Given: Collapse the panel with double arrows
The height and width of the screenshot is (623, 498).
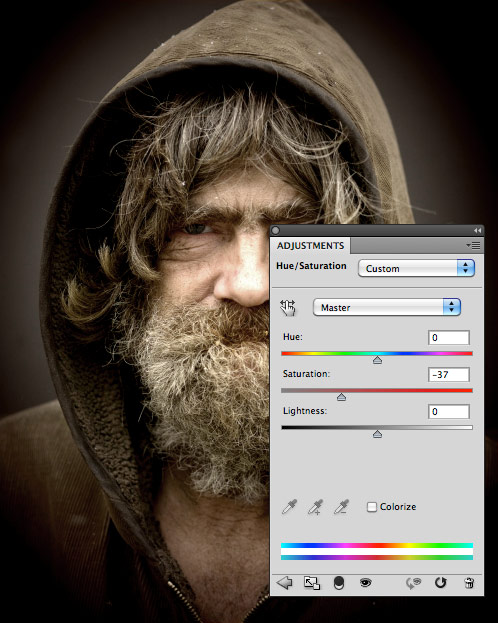Looking at the screenshot, I should [x=477, y=230].
